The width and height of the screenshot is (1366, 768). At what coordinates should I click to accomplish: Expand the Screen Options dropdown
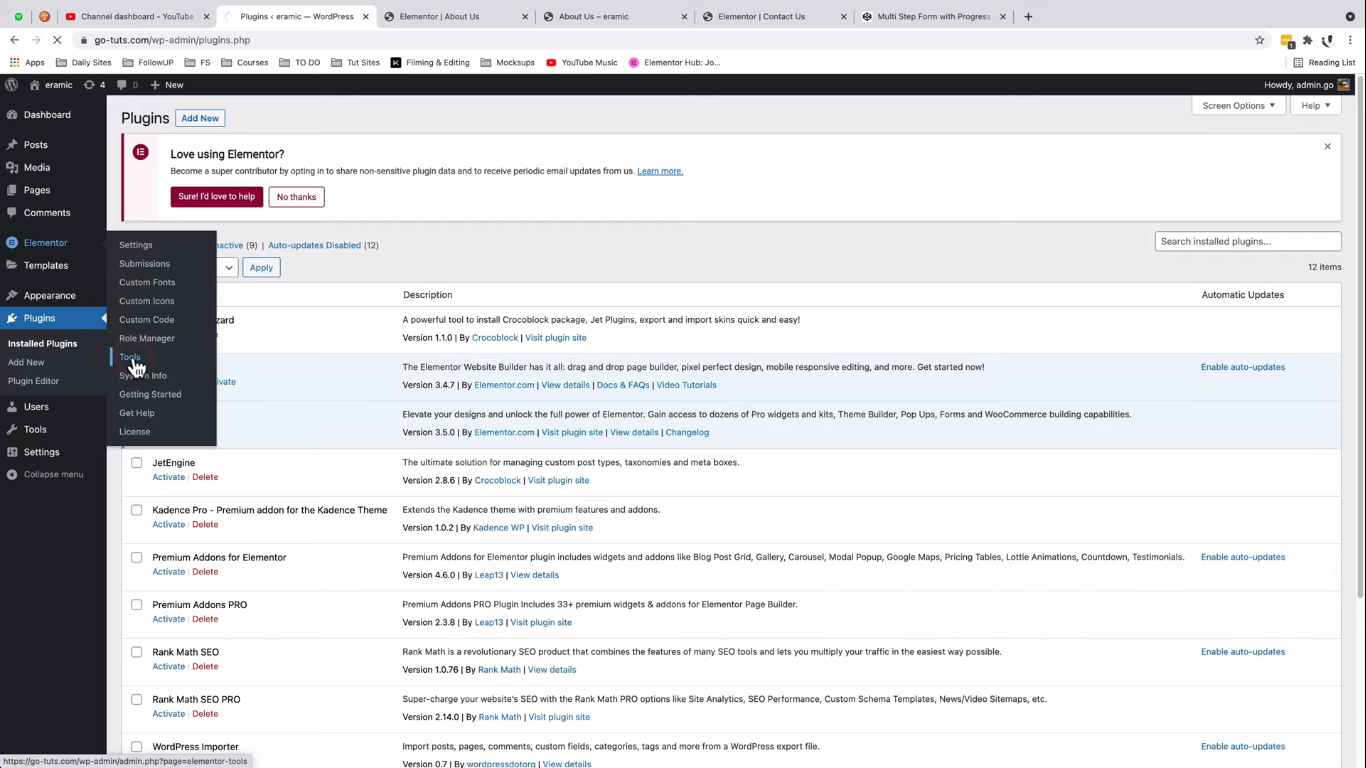click(x=1238, y=105)
